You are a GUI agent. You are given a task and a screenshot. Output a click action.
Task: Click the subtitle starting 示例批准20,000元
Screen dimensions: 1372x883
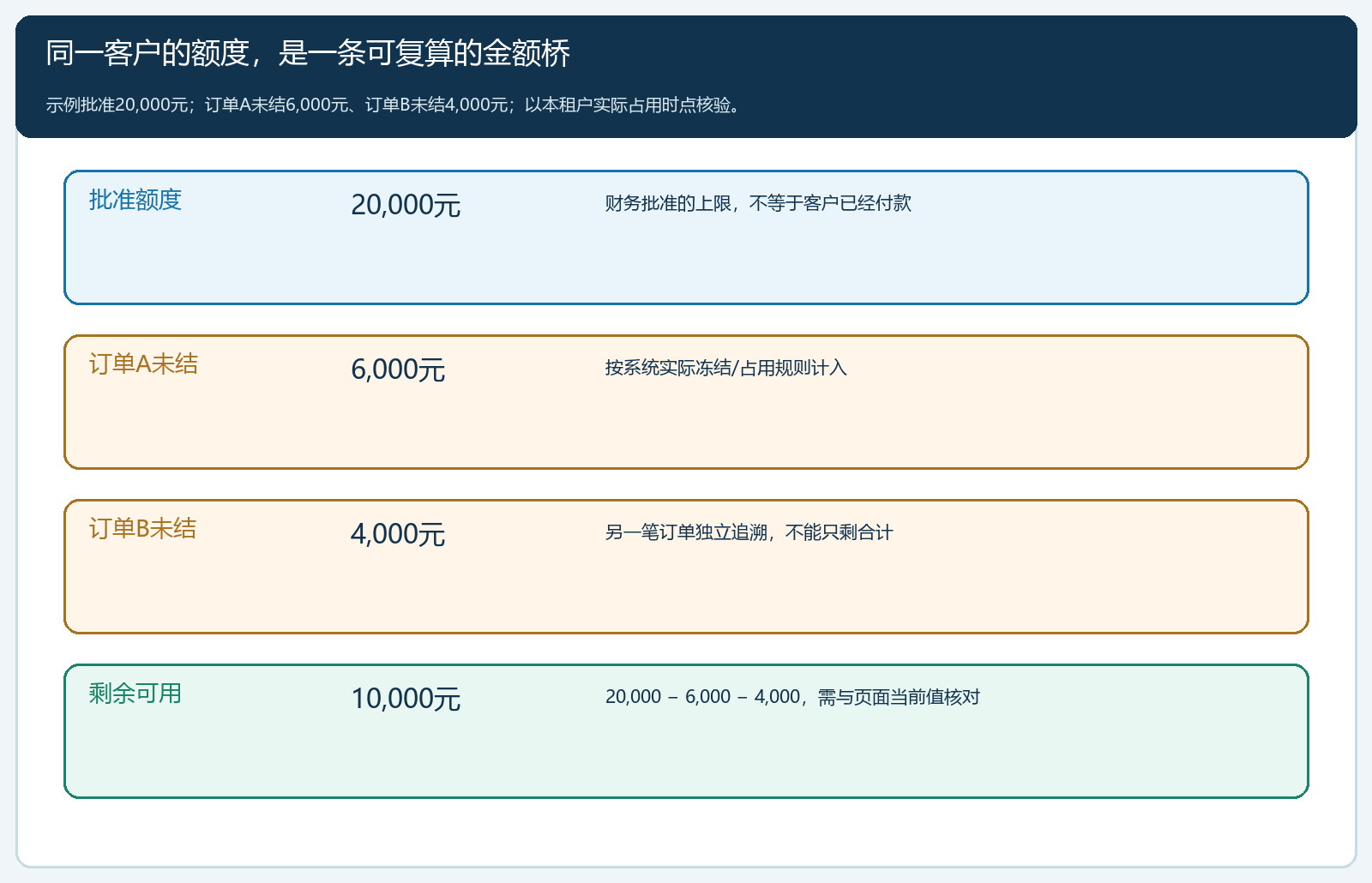tap(394, 105)
